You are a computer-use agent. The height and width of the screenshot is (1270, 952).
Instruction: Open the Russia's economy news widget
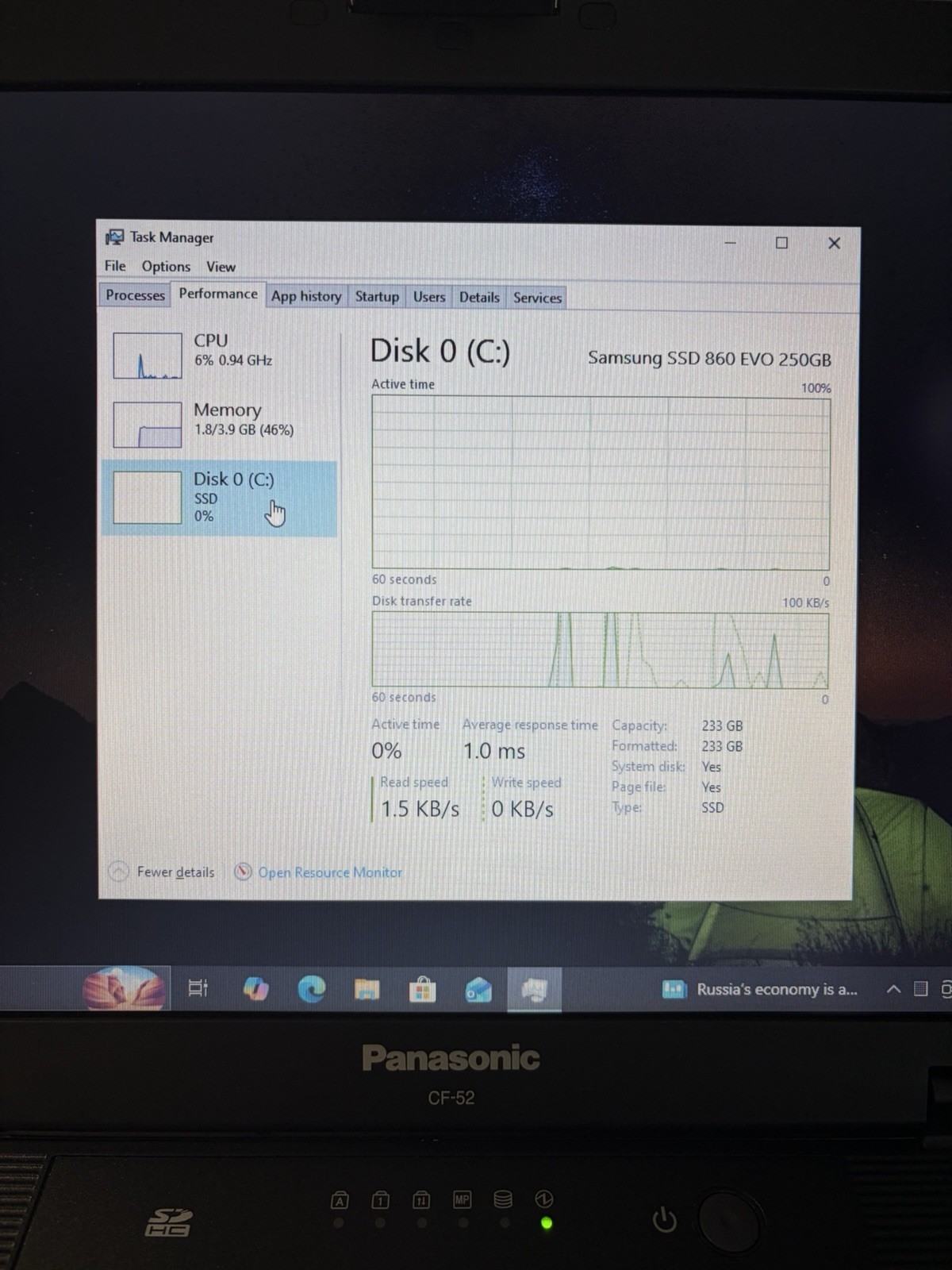[760, 989]
